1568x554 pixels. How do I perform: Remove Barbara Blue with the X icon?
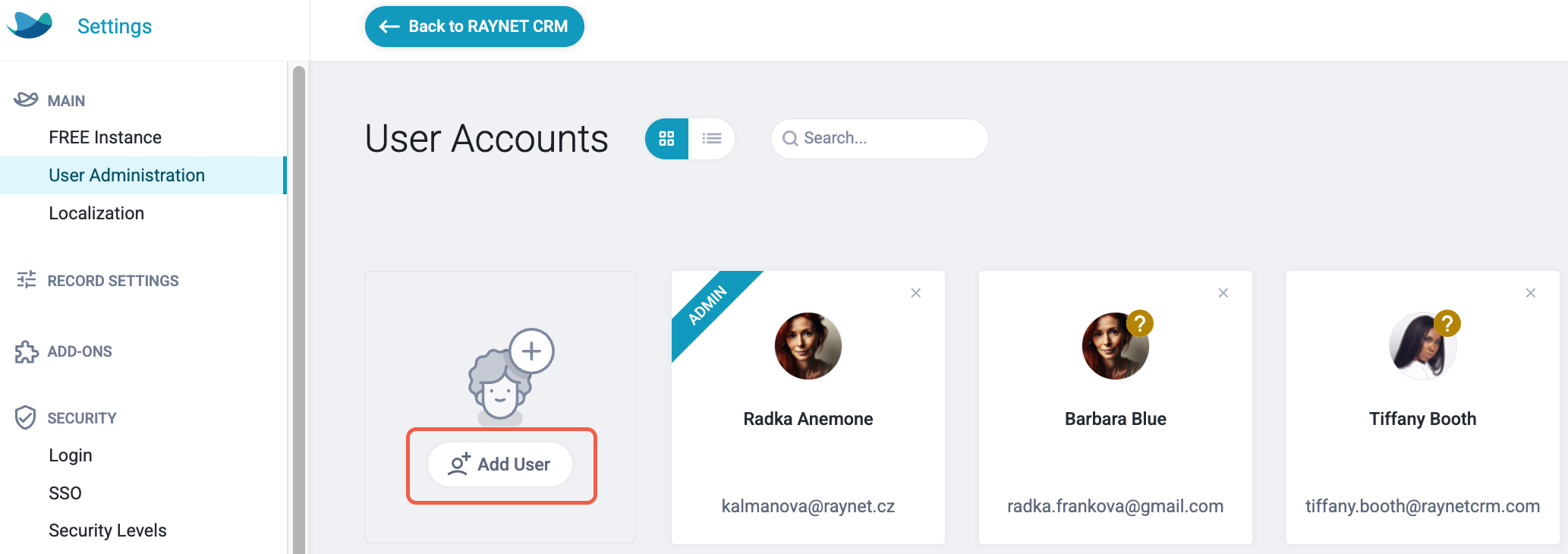coord(1223,293)
